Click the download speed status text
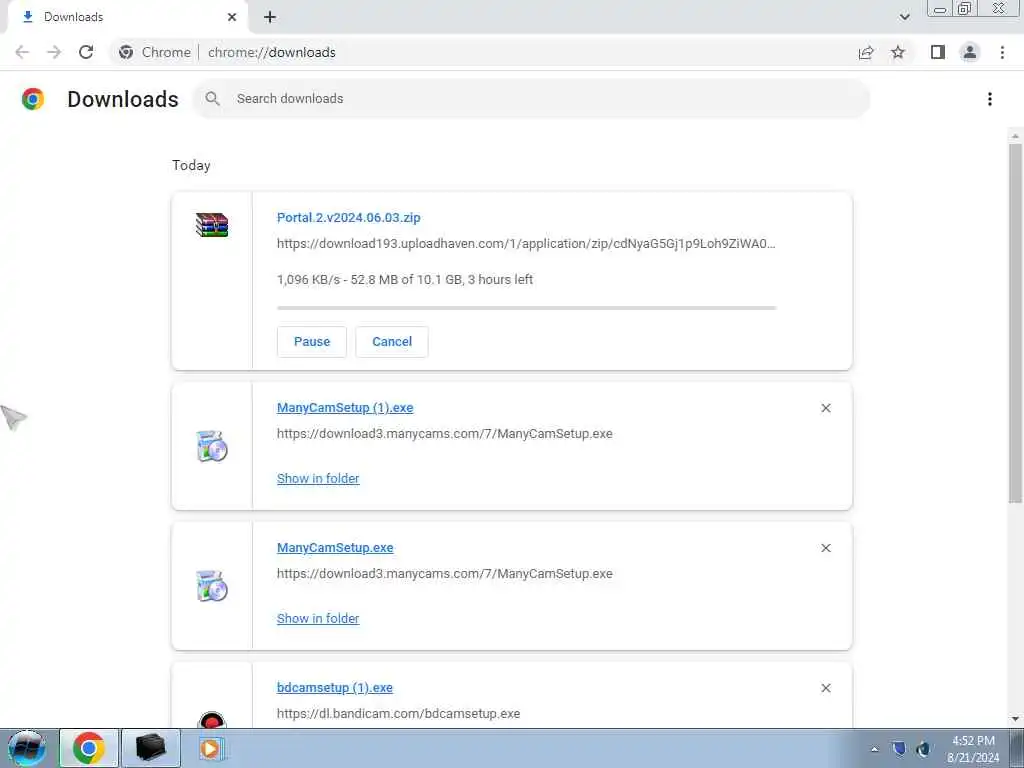 (x=405, y=280)
